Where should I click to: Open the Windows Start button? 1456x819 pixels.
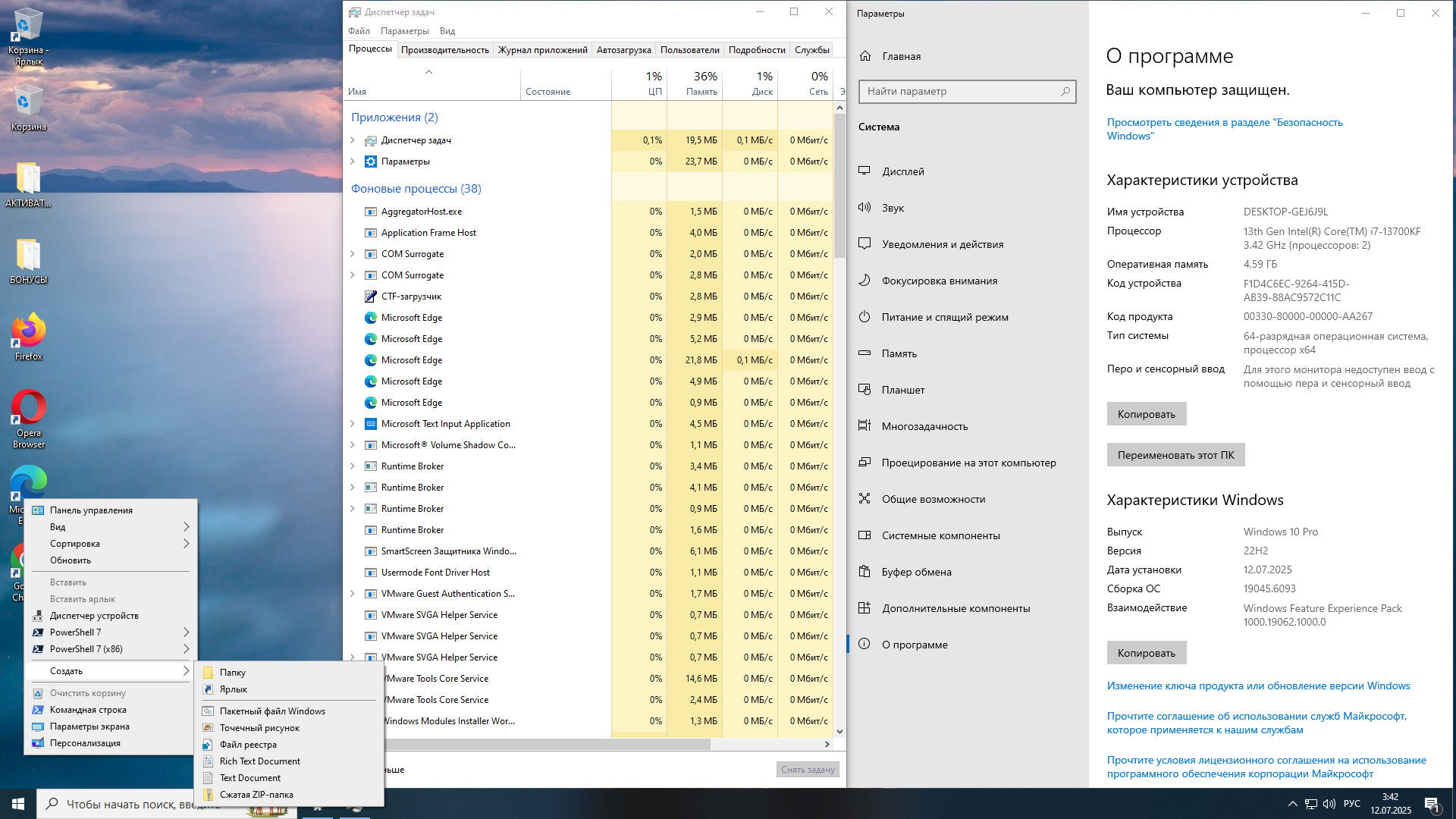[18, 804]
